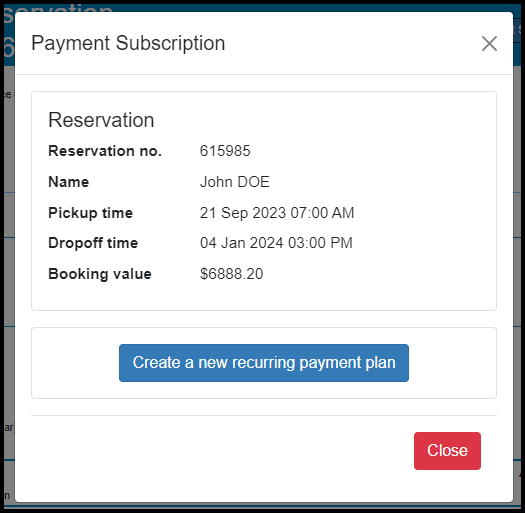Click the "Dropoff time" label
525x513 pixels.
(x=93, y=243)
